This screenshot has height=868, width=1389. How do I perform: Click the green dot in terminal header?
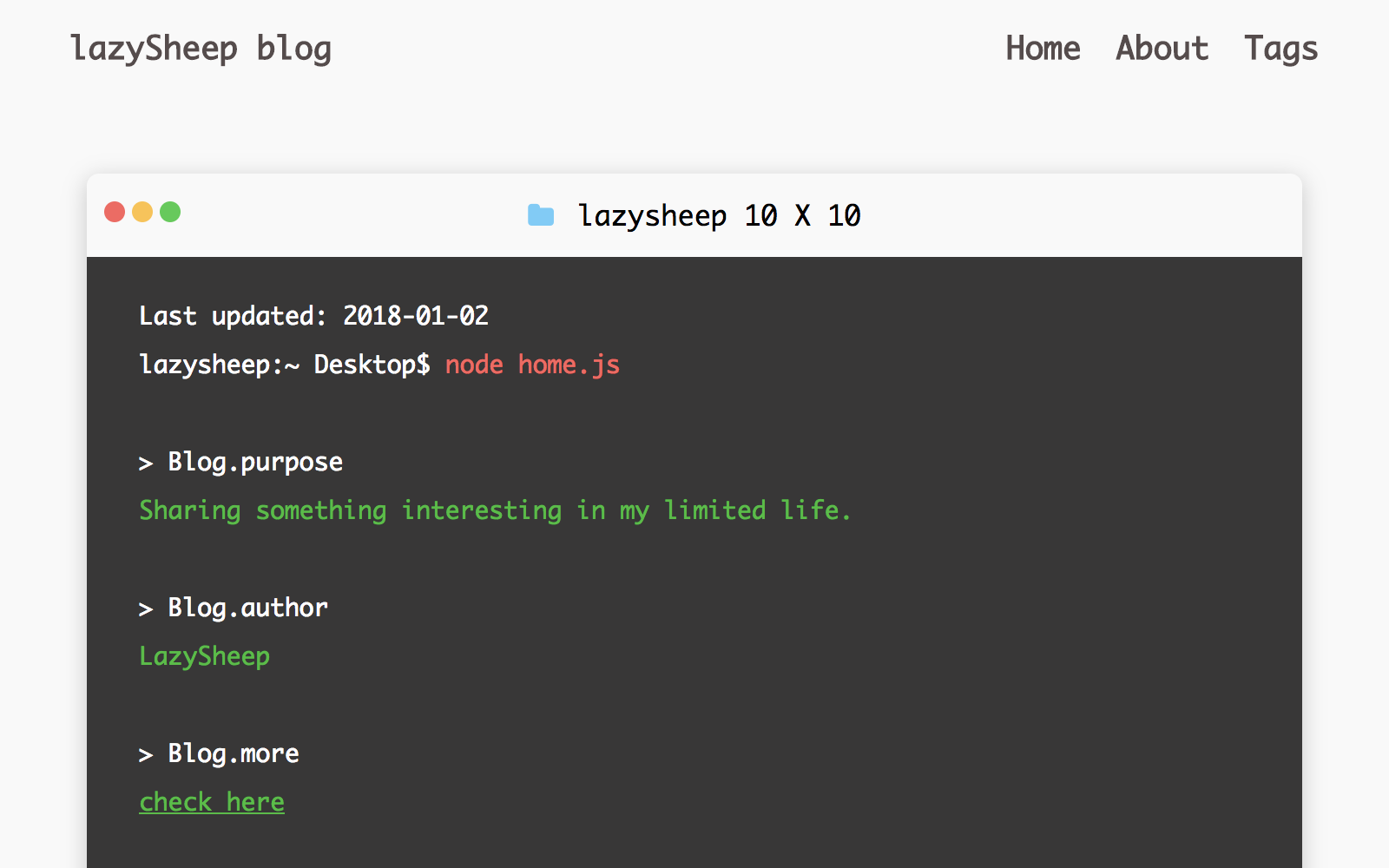170,212
